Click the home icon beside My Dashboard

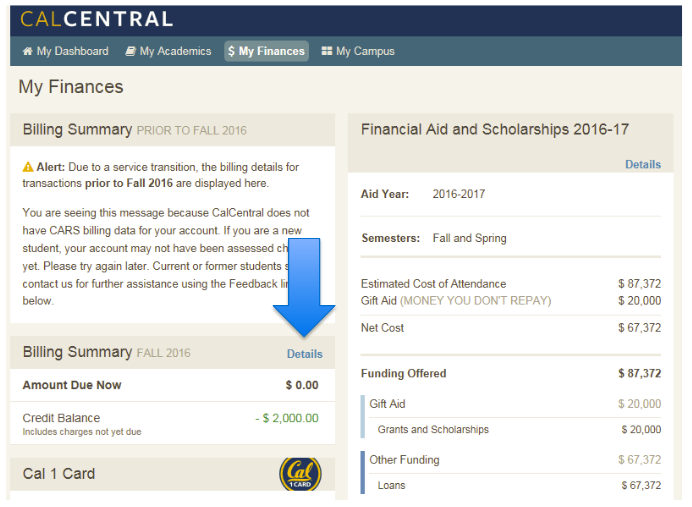click(x=28, y=51)
